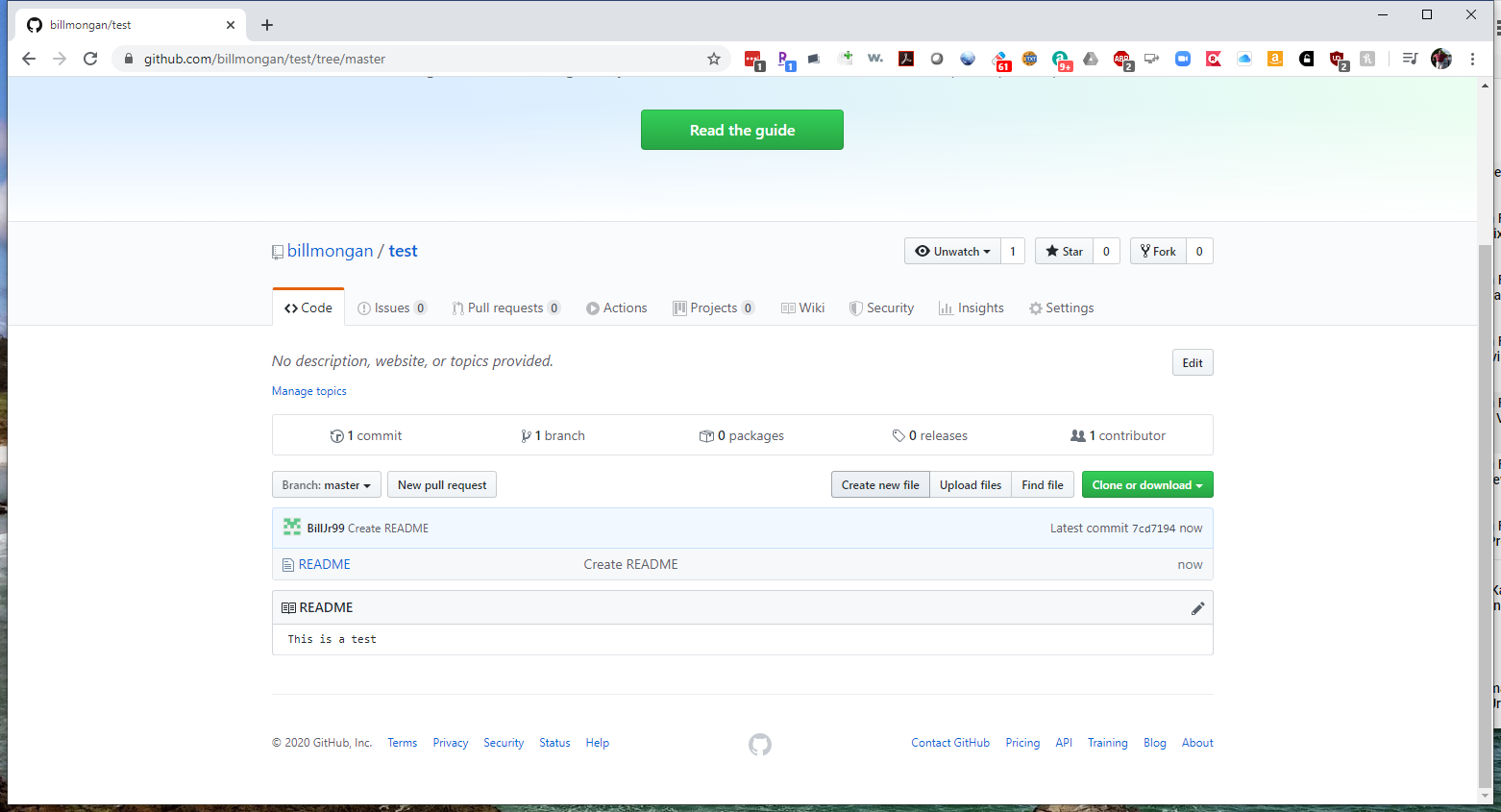1501x812 pixels.
Task: Click the Adobe Acrobat extension icon
Action: [906, 59]
